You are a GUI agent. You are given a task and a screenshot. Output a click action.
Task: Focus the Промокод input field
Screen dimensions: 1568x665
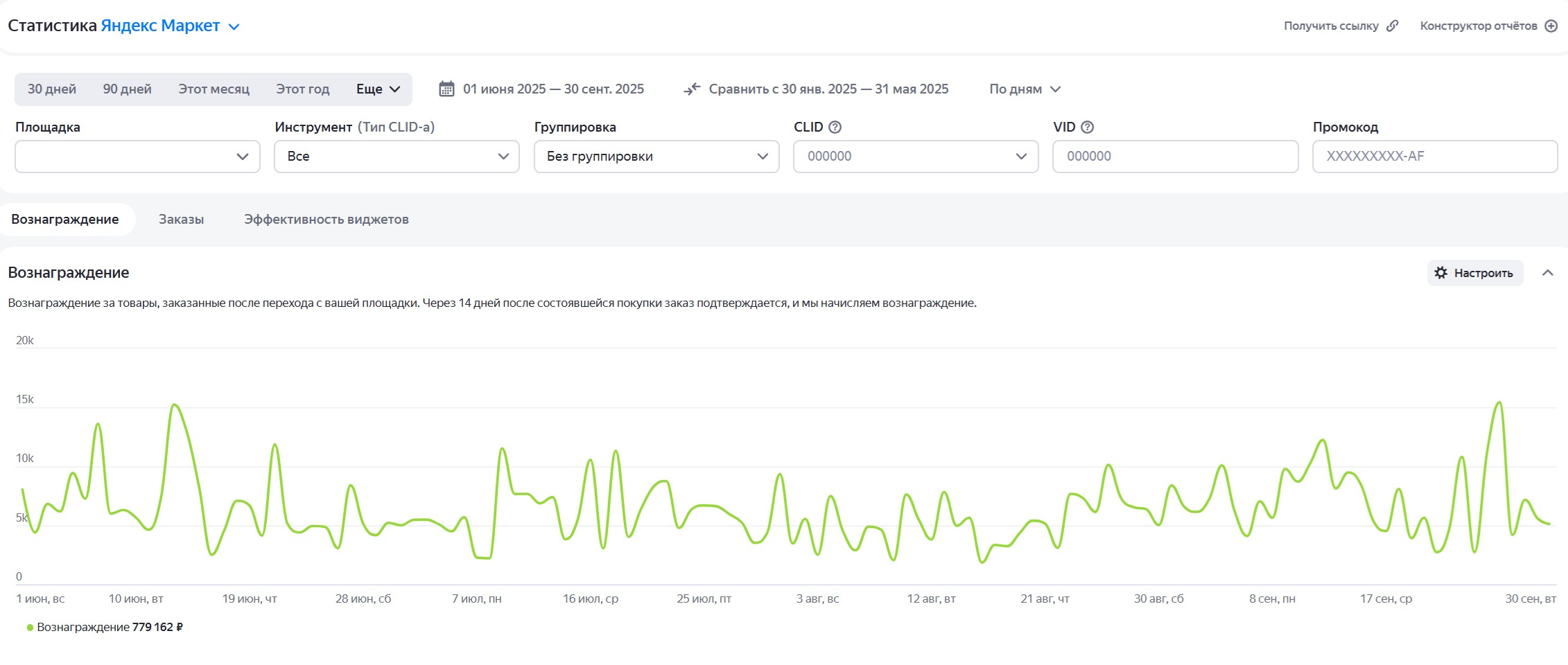click(1434, 157)
